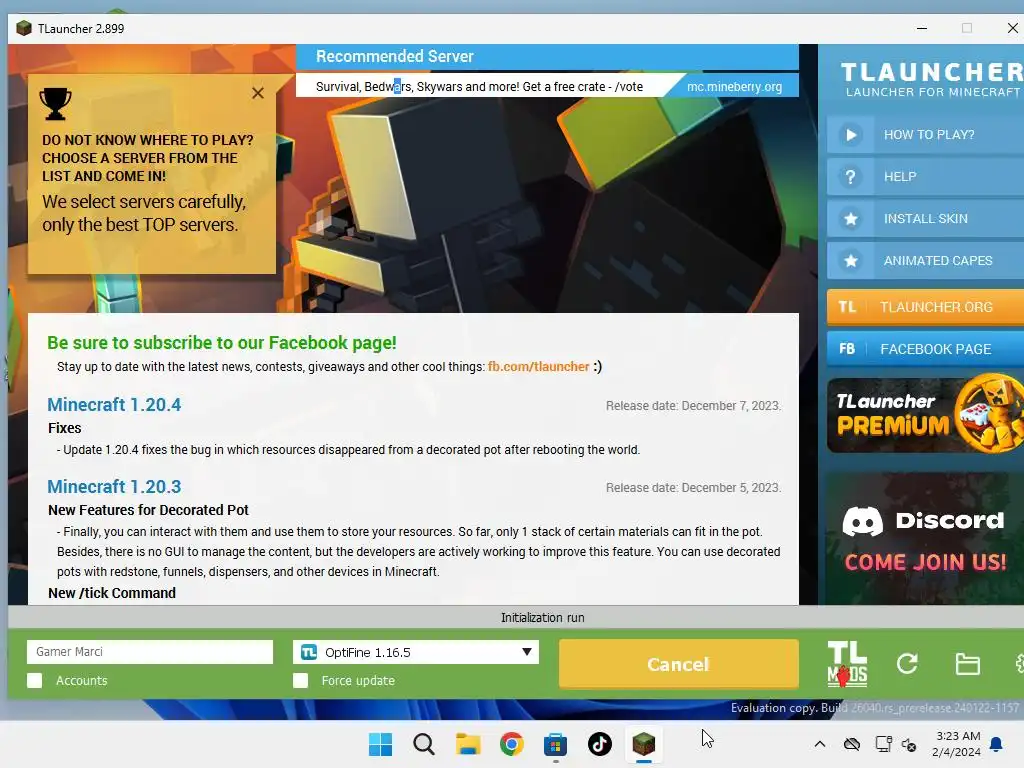1024x768 pixels.
Task: Toggle the Accounts checkbox
Action: [35, 680]
